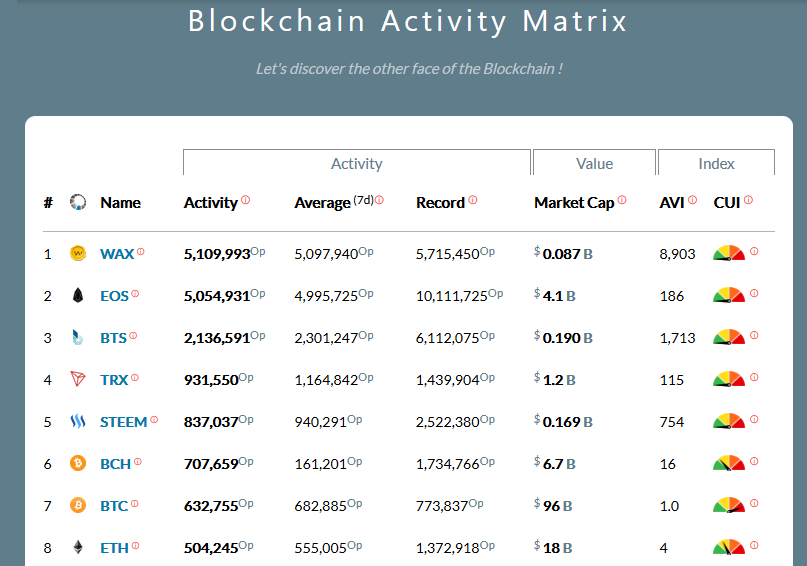
Task: Click the CUI gauge in STEEM row
Action: 729,421
